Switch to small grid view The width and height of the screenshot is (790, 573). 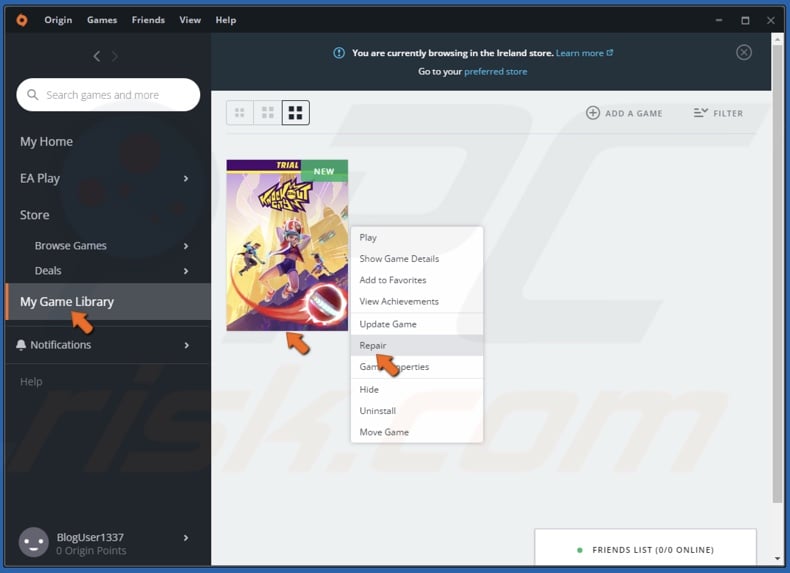(x=240, y=112)
